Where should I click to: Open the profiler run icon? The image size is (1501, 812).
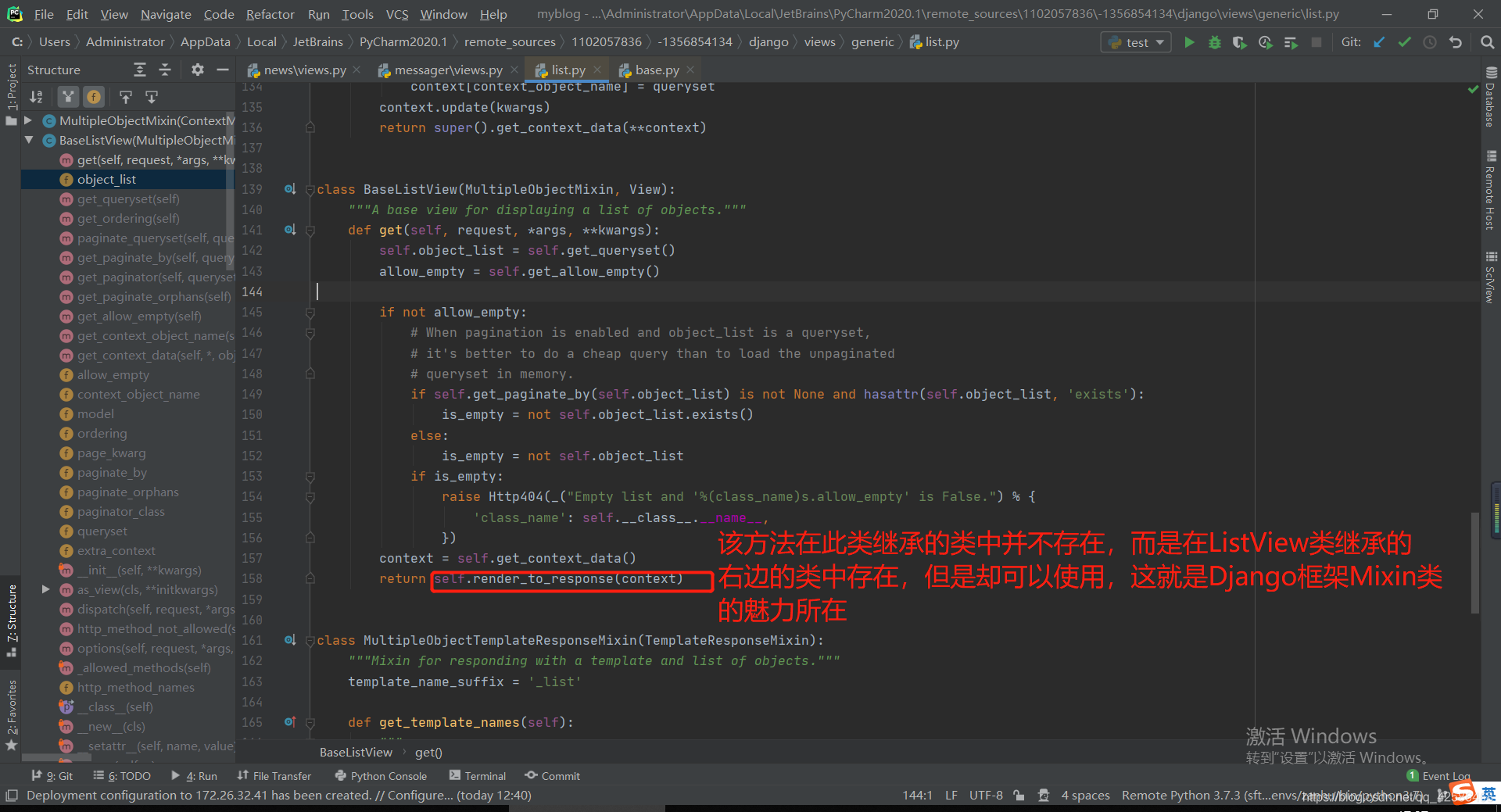[x=1265, y=42]
